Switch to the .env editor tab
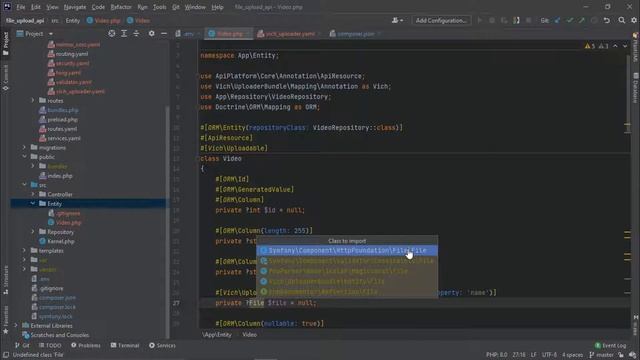Image resolution: width=640 pixels, height=360 pixels. click(x=187, y=34)
